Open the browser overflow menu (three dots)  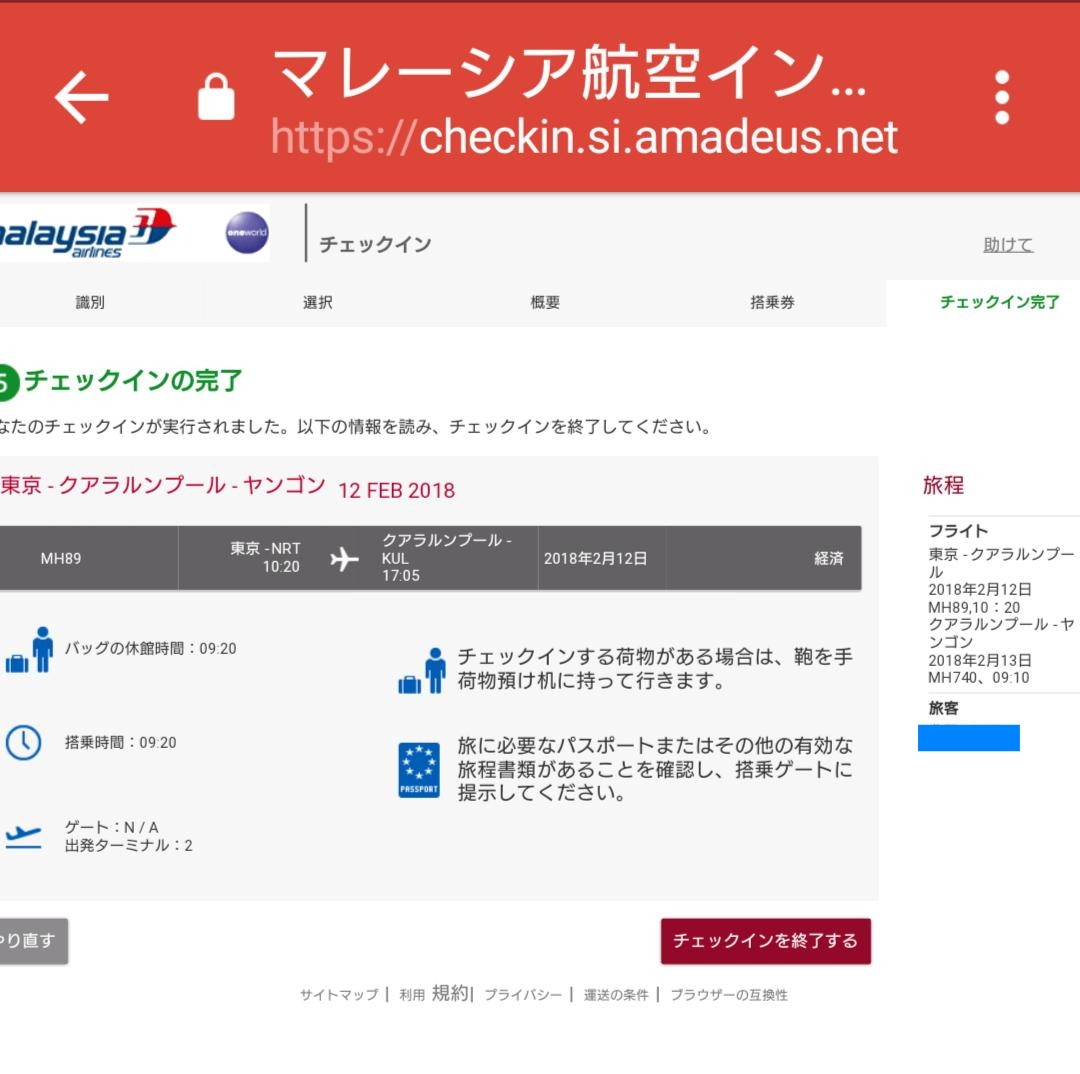coord(1000,97)
